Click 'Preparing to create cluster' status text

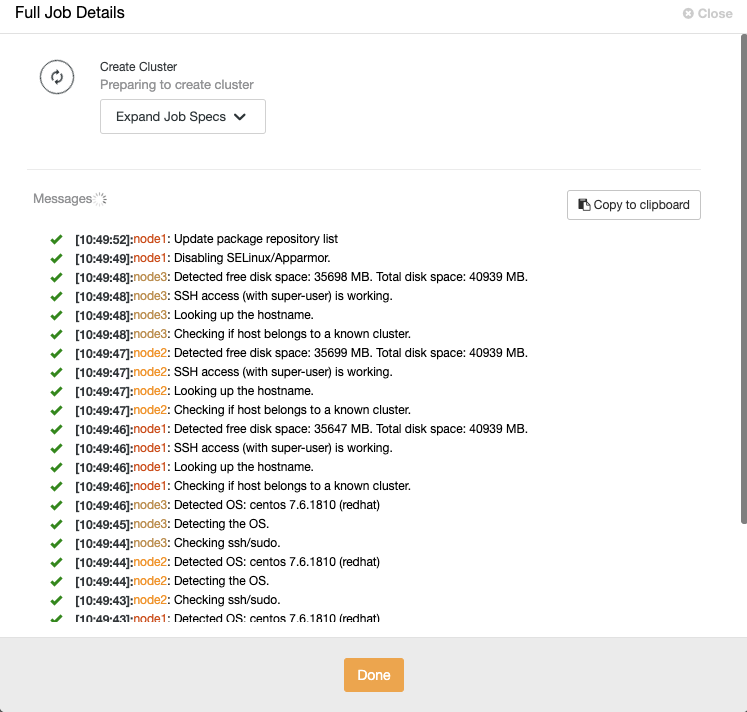pyautogui.click(x=177, y=85)
